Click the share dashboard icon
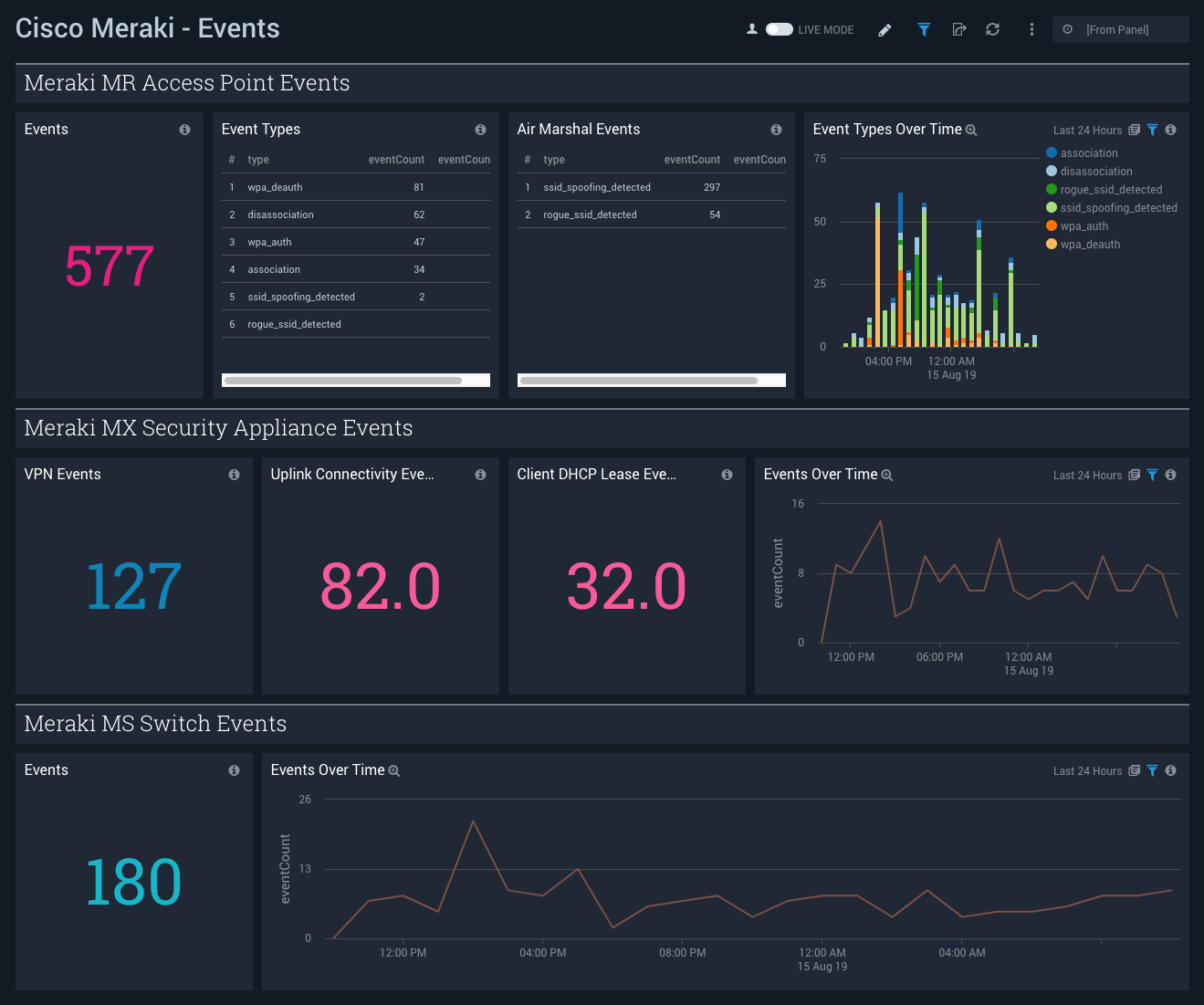The image size is (1204, 1005). [x=958, y=29]
